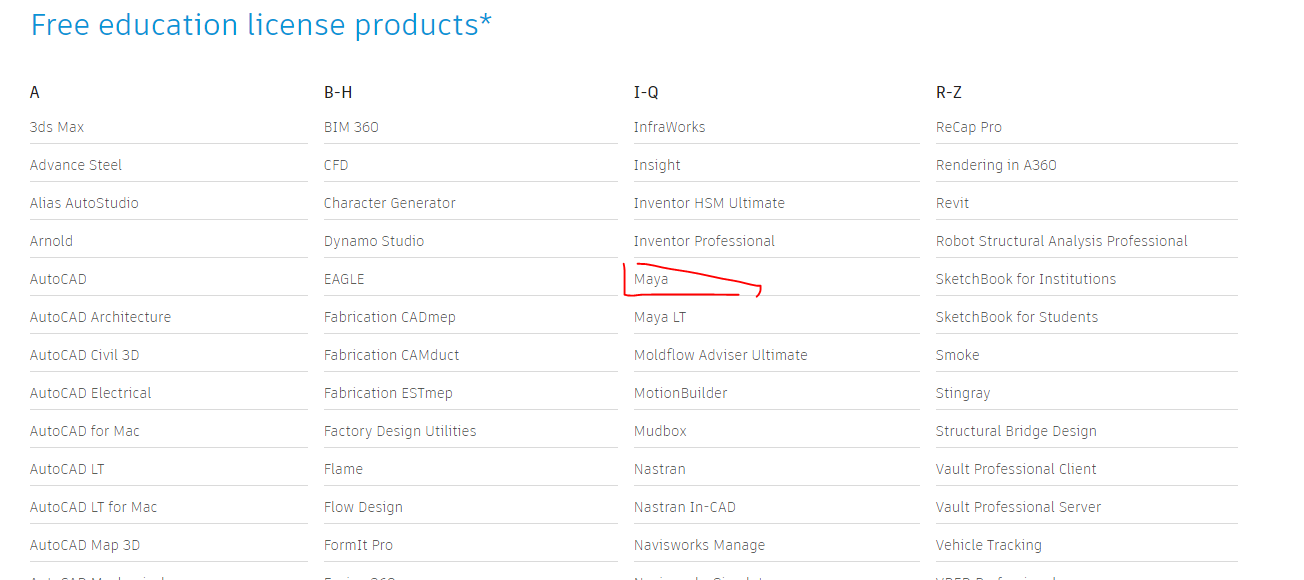Open the BIM 360 product page

[351, 127]
